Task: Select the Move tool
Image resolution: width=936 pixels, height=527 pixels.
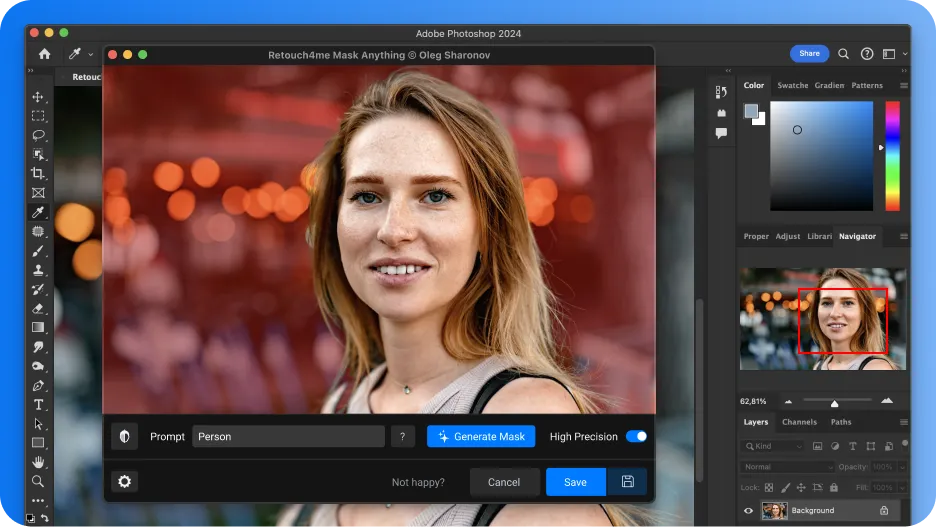Action: coord(38,97)
